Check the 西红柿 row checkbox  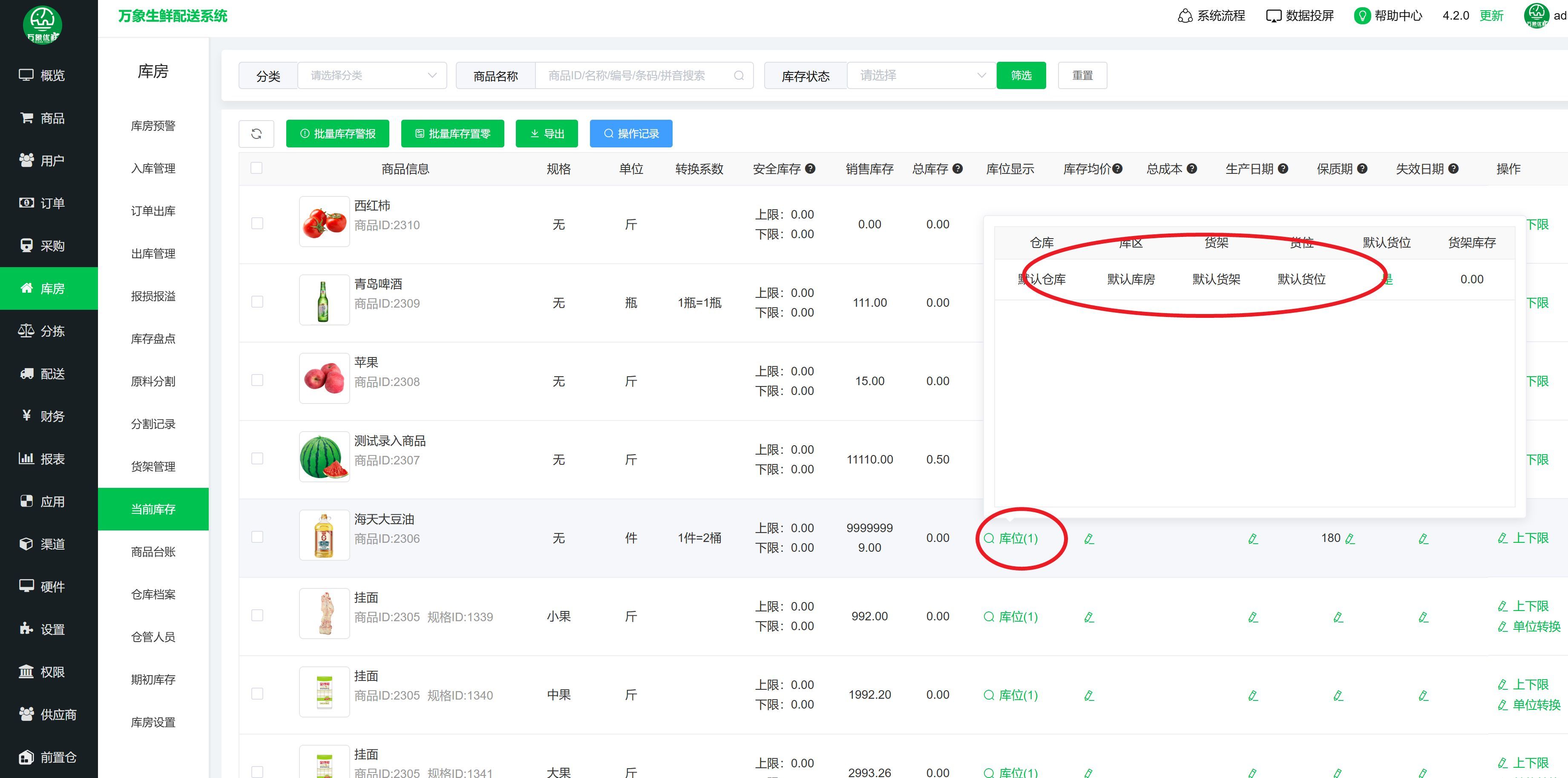[x=257, y=223]
